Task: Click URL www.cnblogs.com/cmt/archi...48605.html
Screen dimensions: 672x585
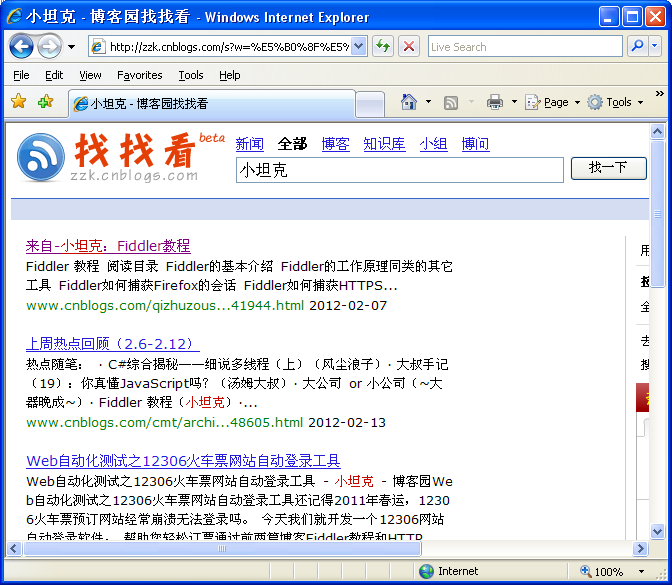Action: pyautogui.click(x=165, y=423)
